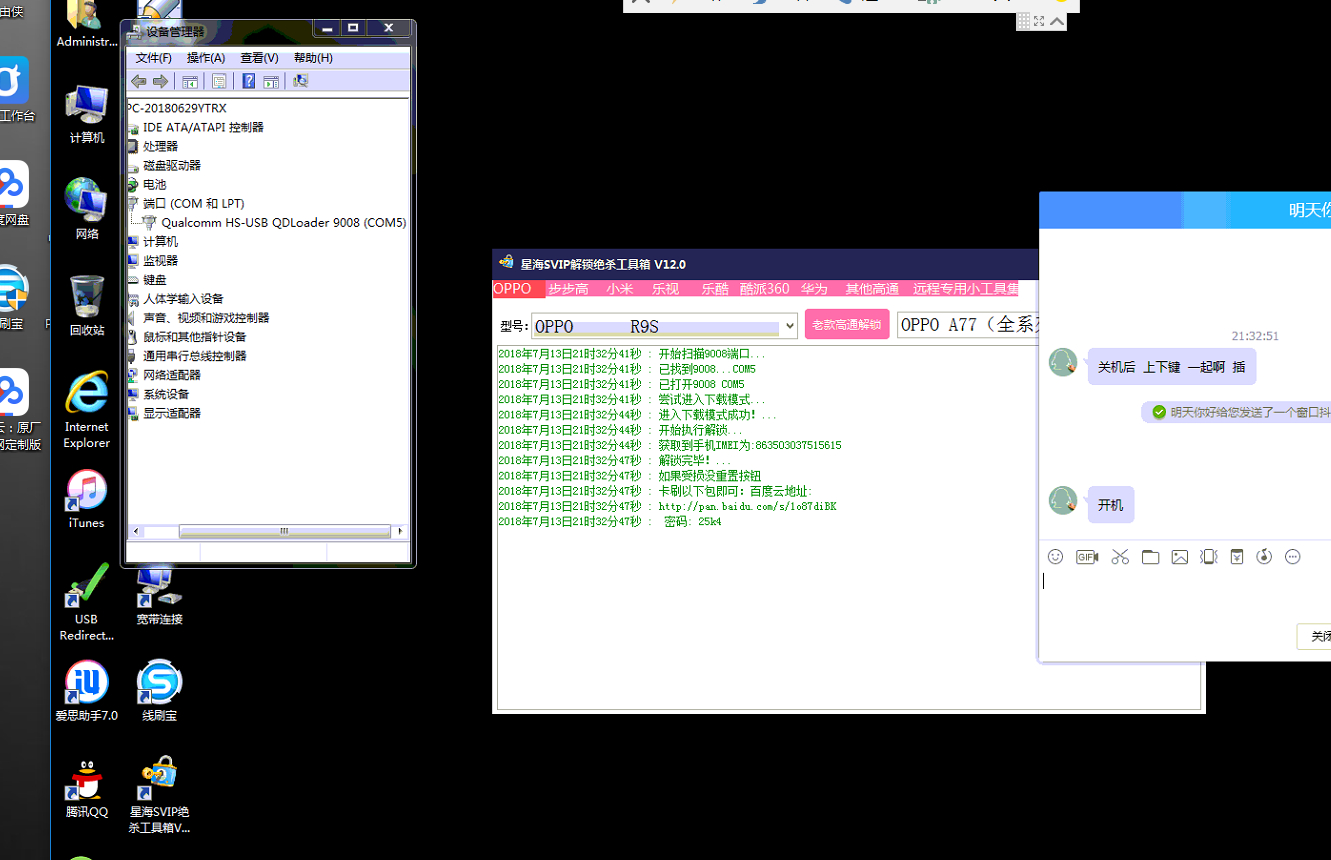Viewport: 1331px width, 860px height.
Task: Switch to the 乐视 tab
Action: (x=665, y=289)
